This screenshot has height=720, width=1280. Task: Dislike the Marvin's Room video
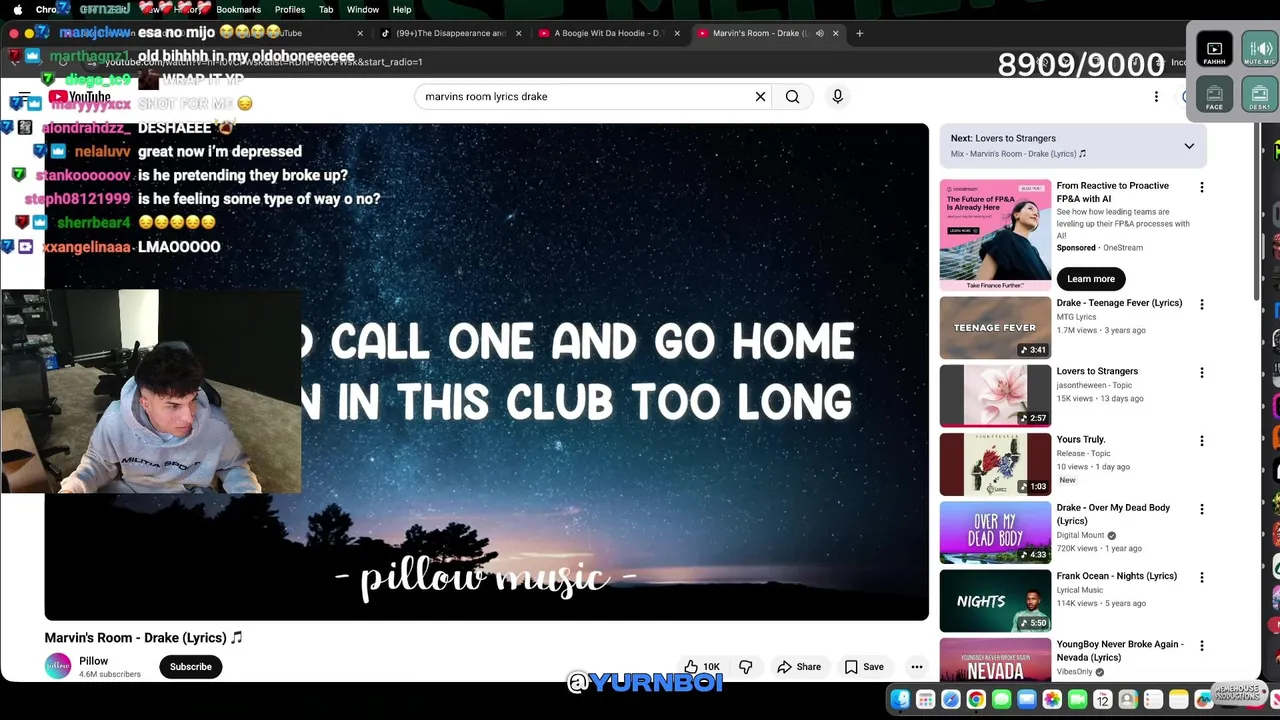pos(746,667)
